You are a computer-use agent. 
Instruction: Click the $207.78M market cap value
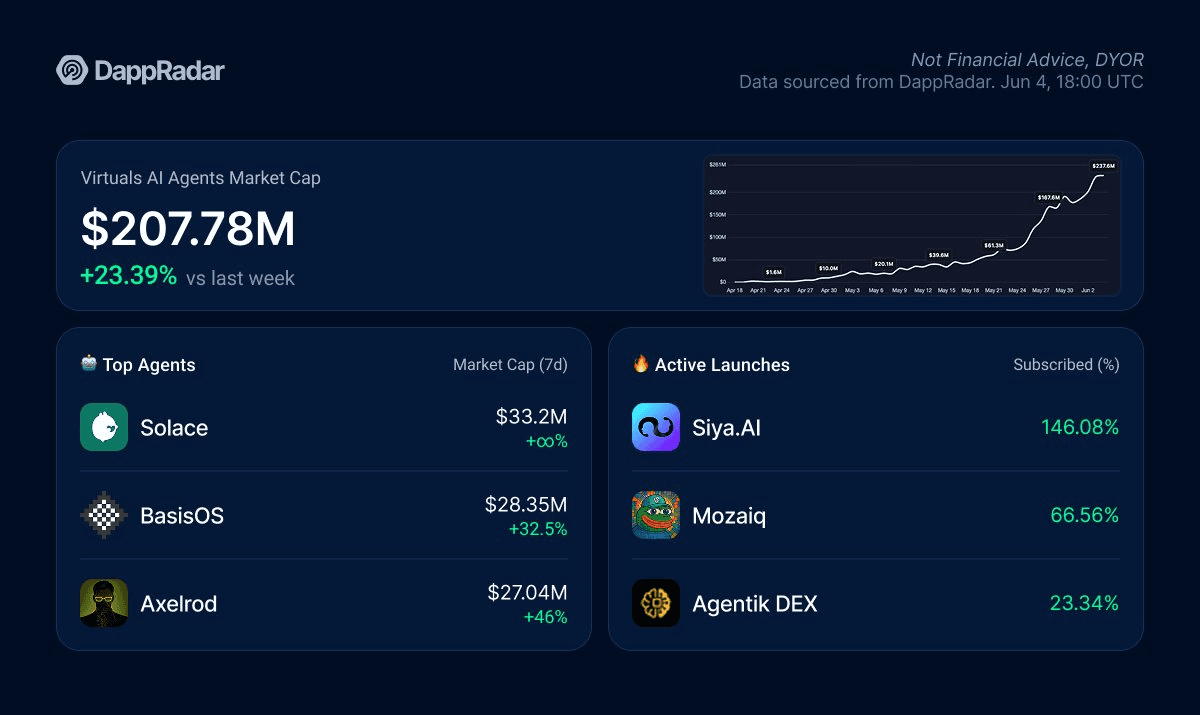point(188,229)
